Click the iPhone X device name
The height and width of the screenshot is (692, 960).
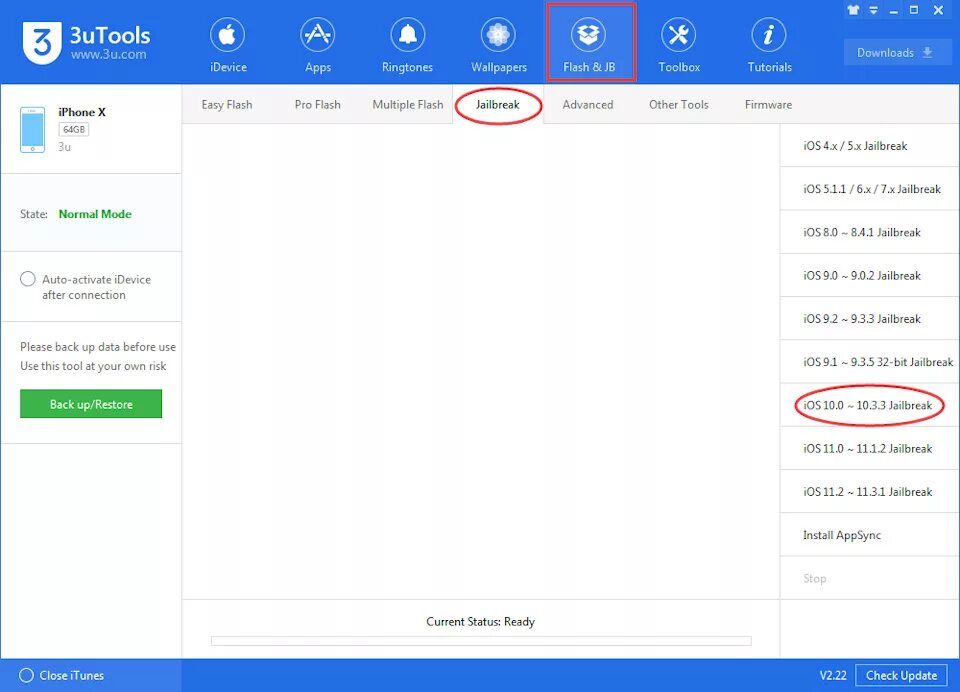tap(82, 112)
